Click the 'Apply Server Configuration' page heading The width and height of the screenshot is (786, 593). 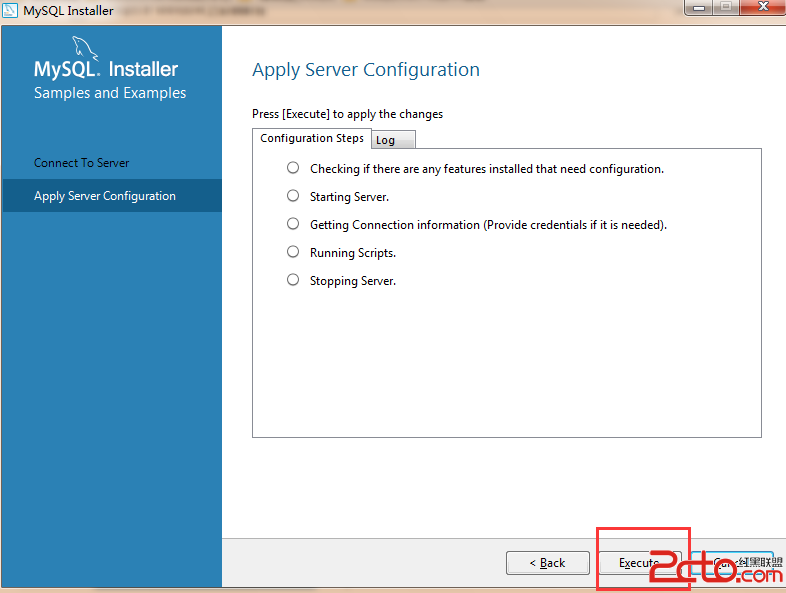point(366,70)
